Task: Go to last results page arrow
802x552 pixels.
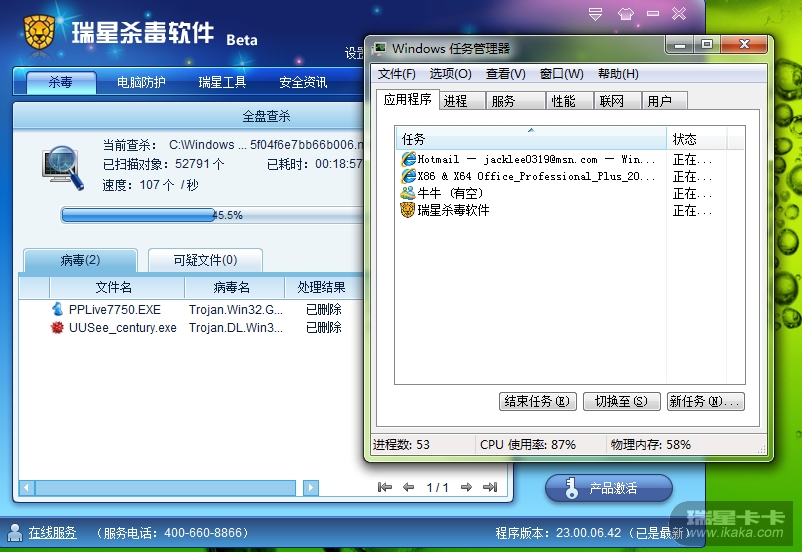Action: coord(490,487)
